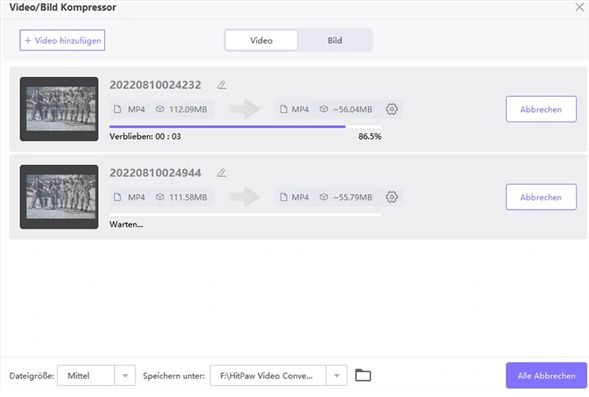Cancel compression of 20220810024232 with Abbrechen

coord(541,109)
